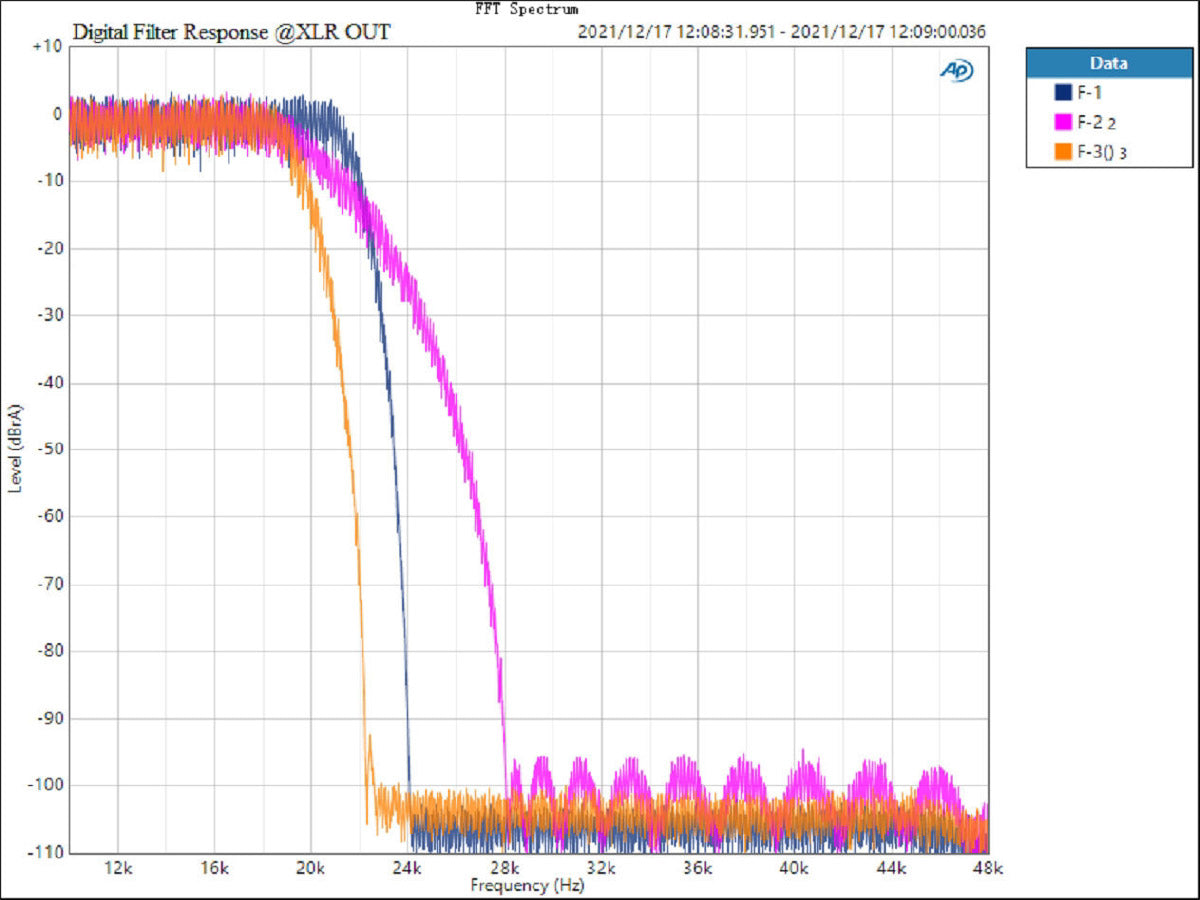1200x900 pixels.
Task: Click the Frequency (Hz) axis title
Action: point(527,885)
